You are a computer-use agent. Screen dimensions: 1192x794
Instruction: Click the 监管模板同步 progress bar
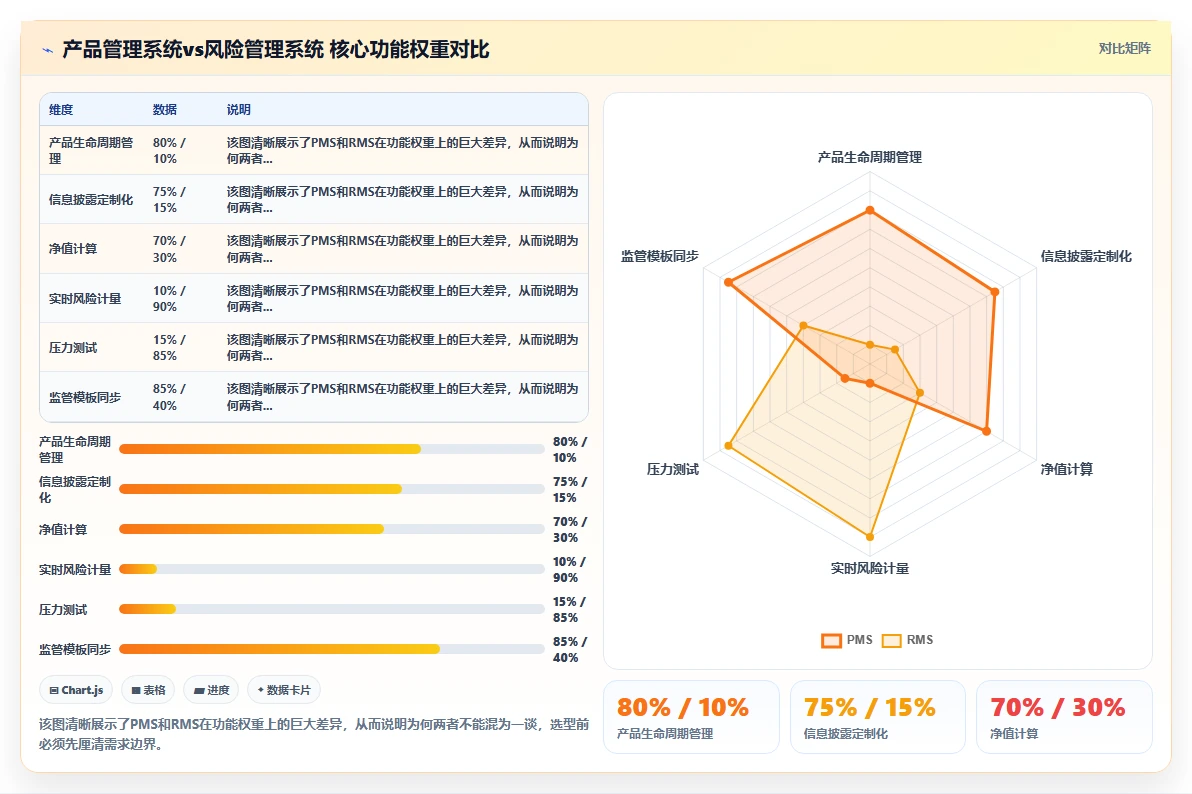[331, 649]
